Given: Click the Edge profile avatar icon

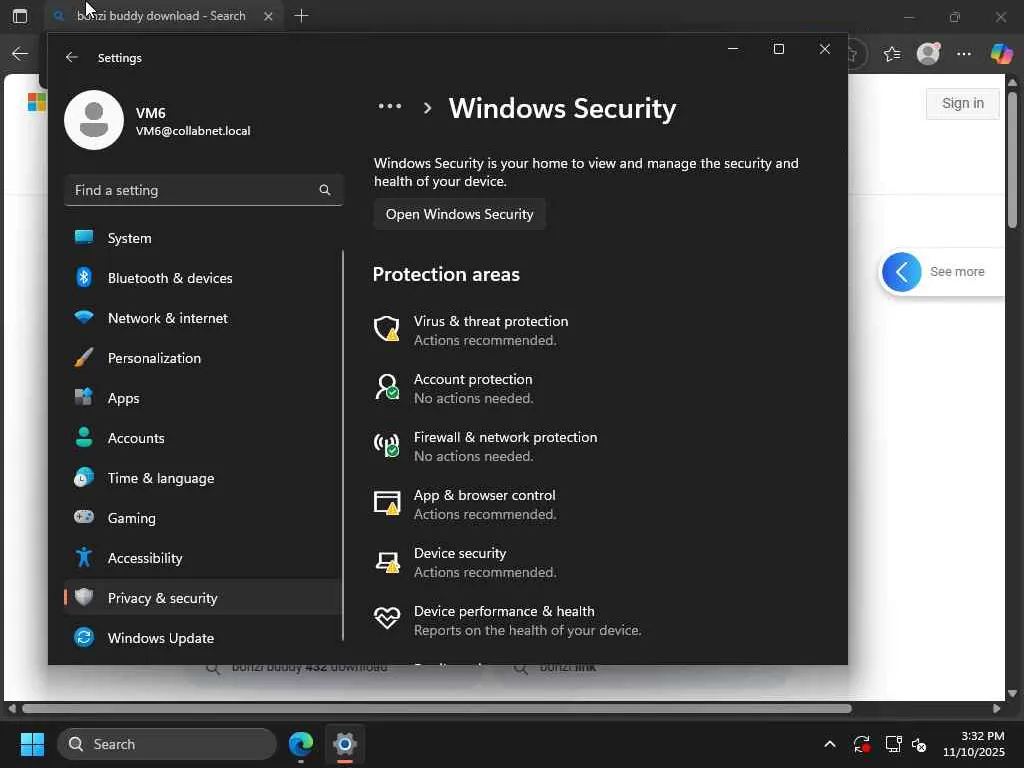Looking at the screenshot, I should coord(928,54).
